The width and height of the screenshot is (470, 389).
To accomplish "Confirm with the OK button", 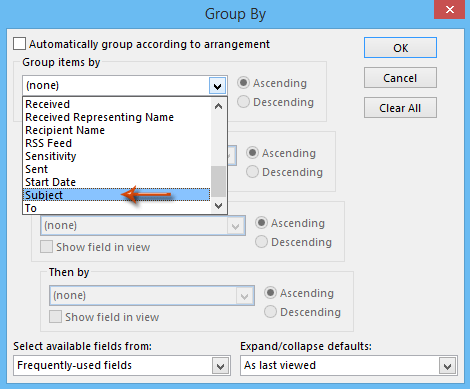I will coord(400,48).
